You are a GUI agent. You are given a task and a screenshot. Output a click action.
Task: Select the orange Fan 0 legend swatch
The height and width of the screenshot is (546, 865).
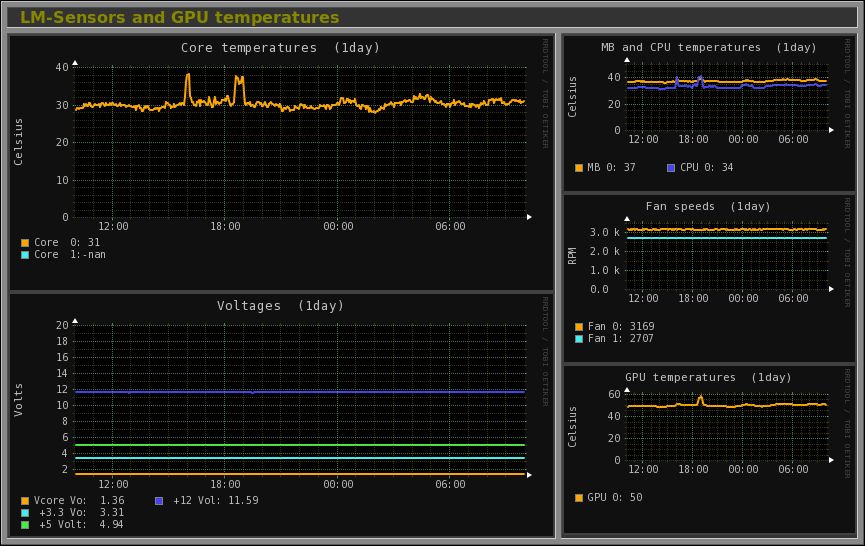[579, 327]
